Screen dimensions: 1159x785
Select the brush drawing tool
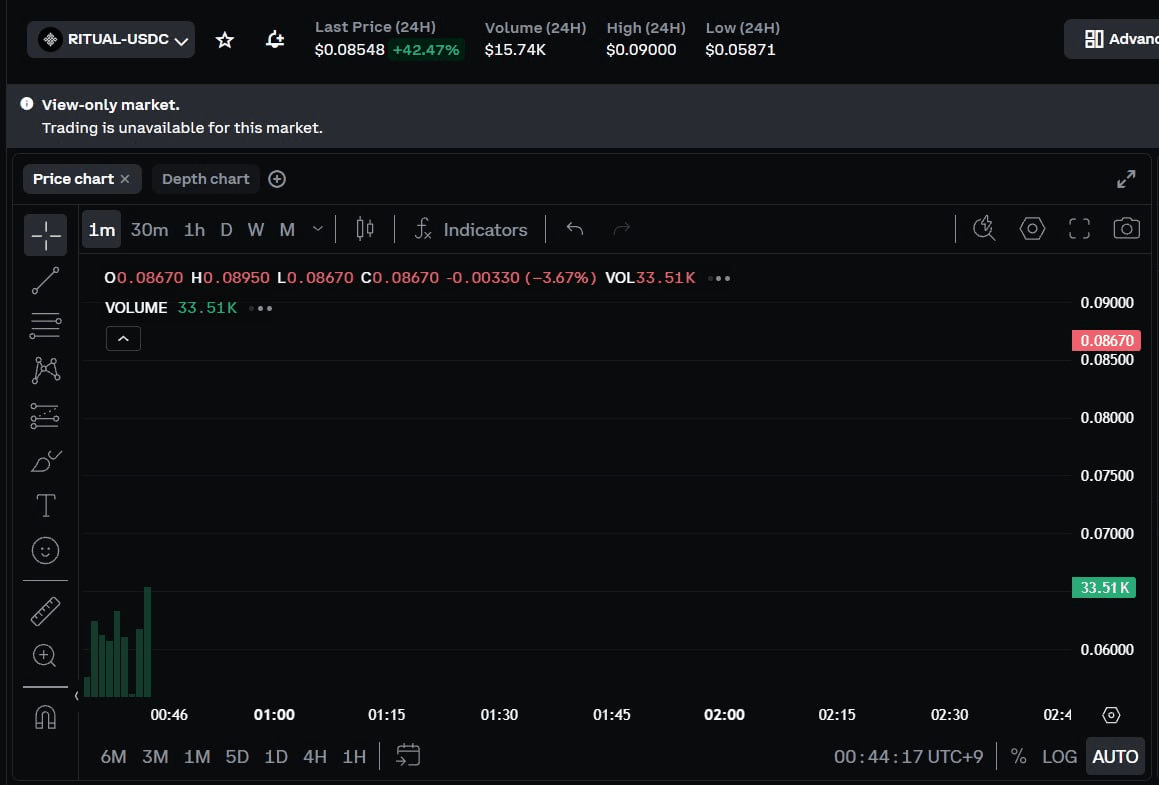pos(46,461)
